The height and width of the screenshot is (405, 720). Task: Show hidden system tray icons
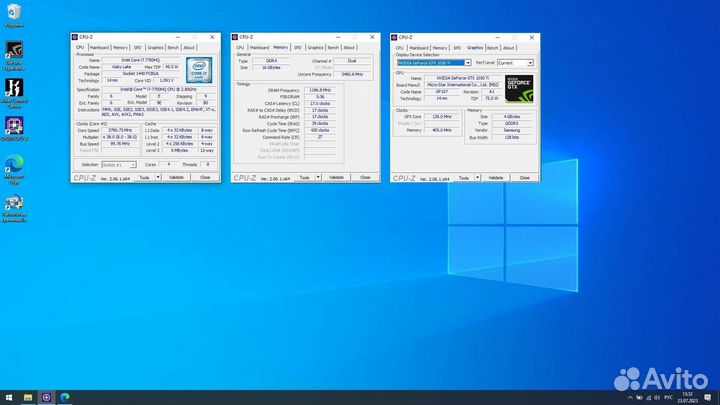tap(630, 398)
